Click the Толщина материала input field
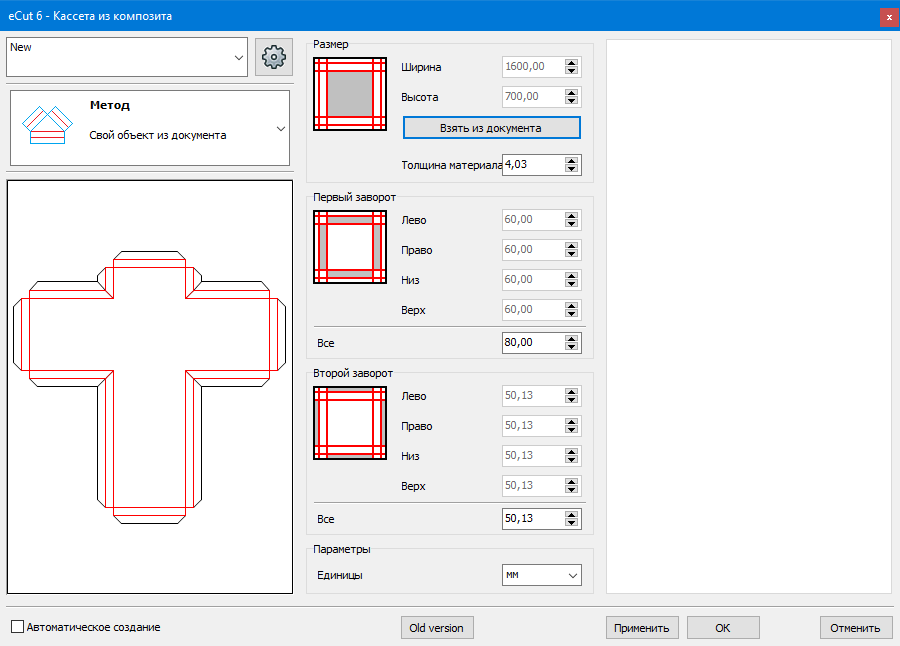Viewport: 900px width, 646px height. pyautogui.click(x=532, y=164)
